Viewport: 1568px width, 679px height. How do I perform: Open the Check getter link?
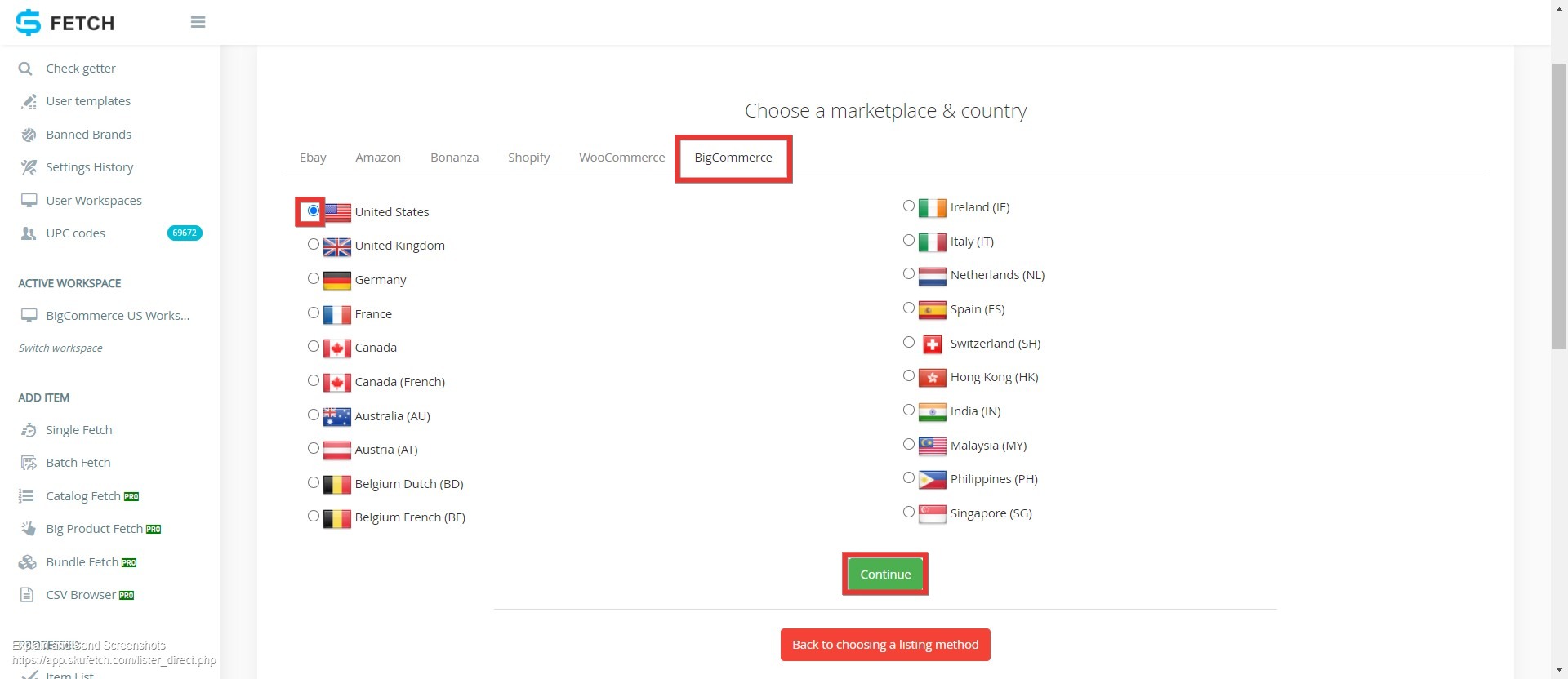tap(81, 69)
